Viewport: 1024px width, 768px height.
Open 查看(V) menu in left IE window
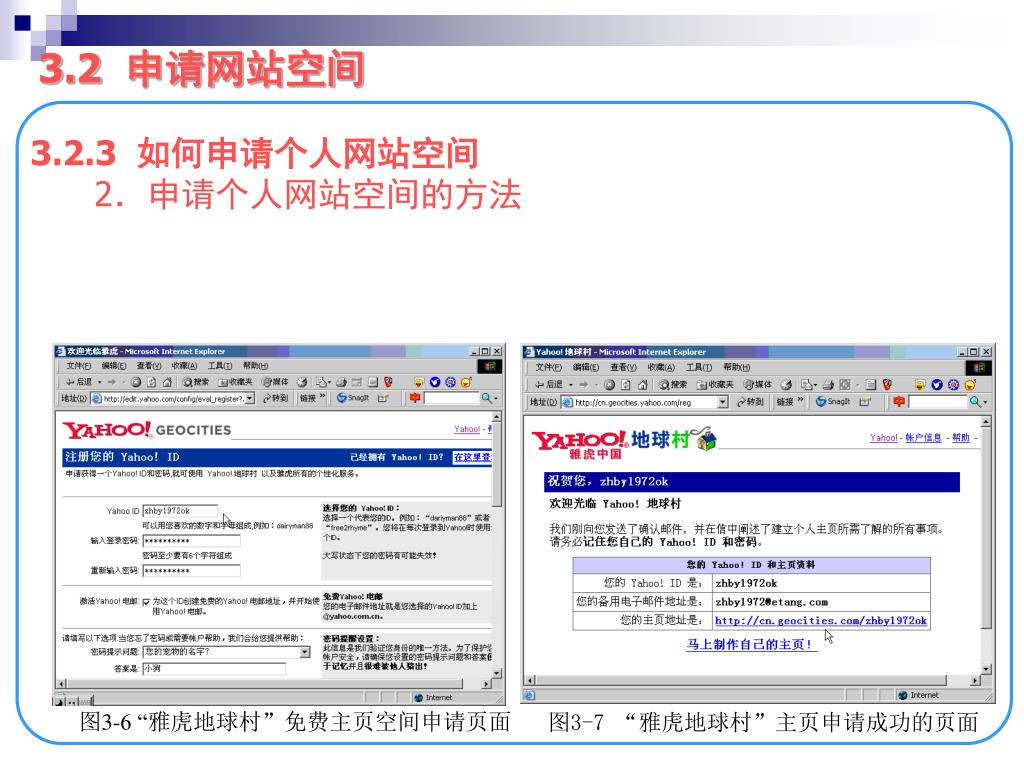[149, 366]
